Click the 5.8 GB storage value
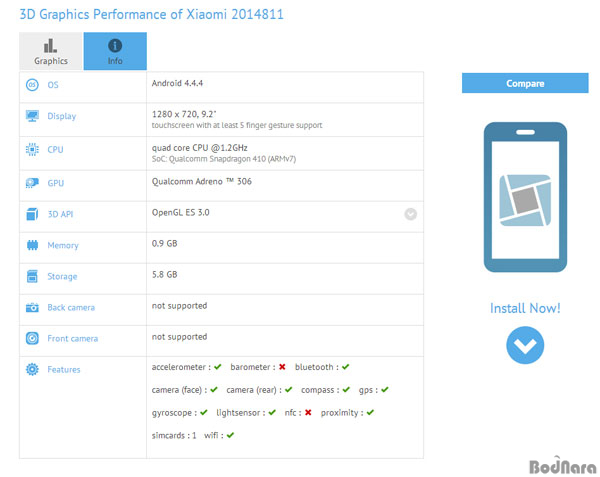 pyautogui.click(x=165, y=275)
